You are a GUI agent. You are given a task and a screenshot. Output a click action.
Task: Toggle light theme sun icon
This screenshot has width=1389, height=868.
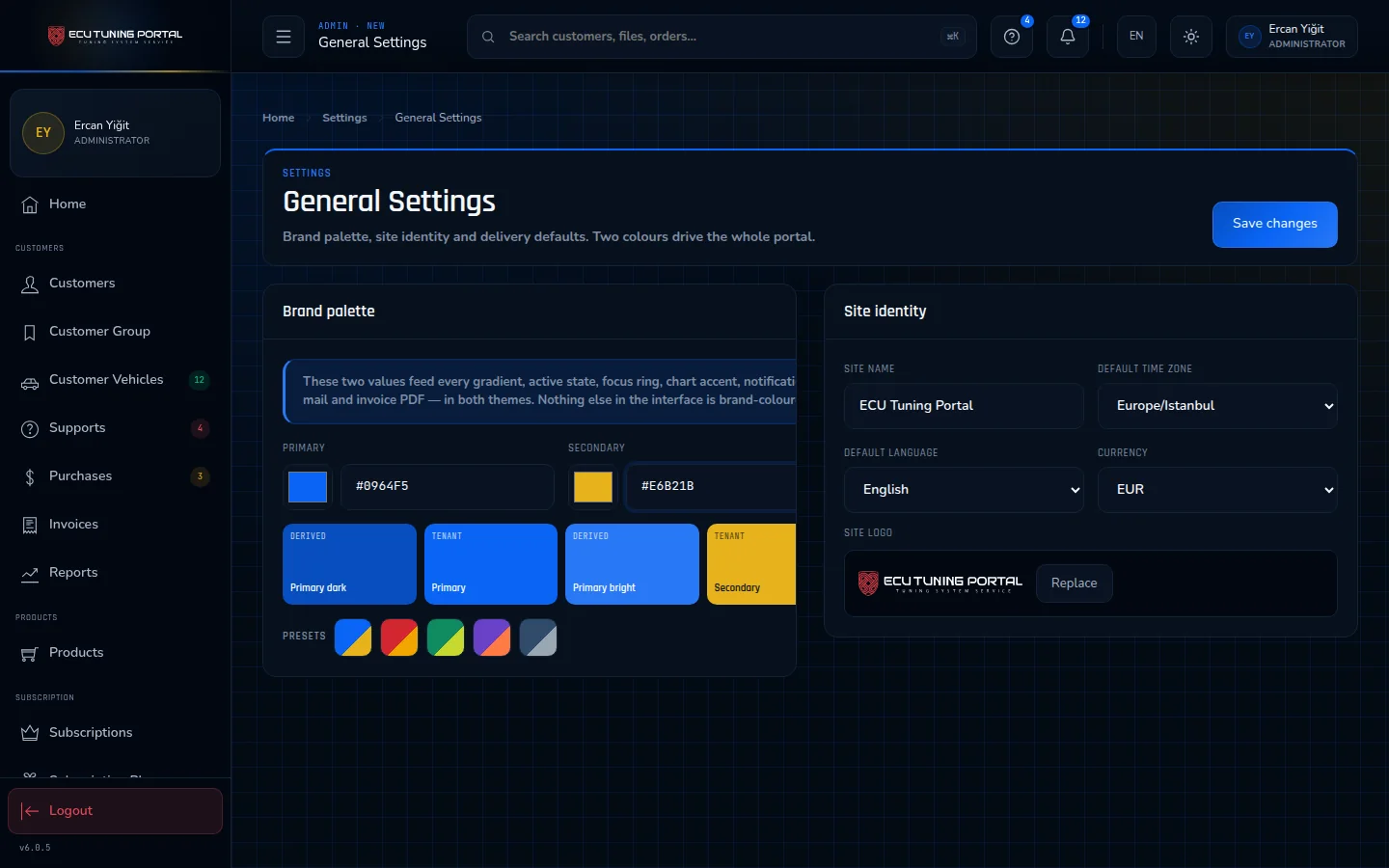point(1191,37)
